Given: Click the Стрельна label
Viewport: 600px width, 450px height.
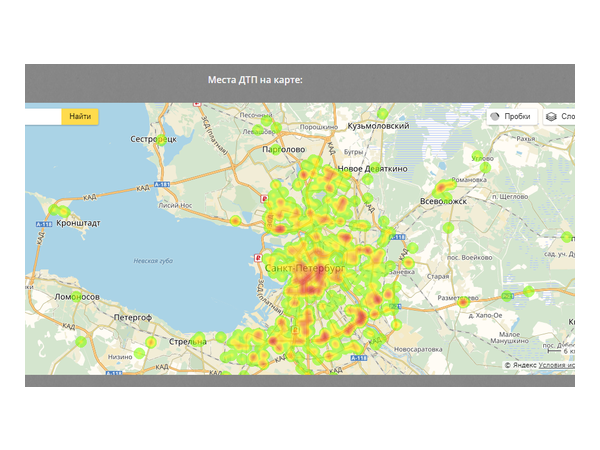Looking at the screenshot, I should 188,342.
